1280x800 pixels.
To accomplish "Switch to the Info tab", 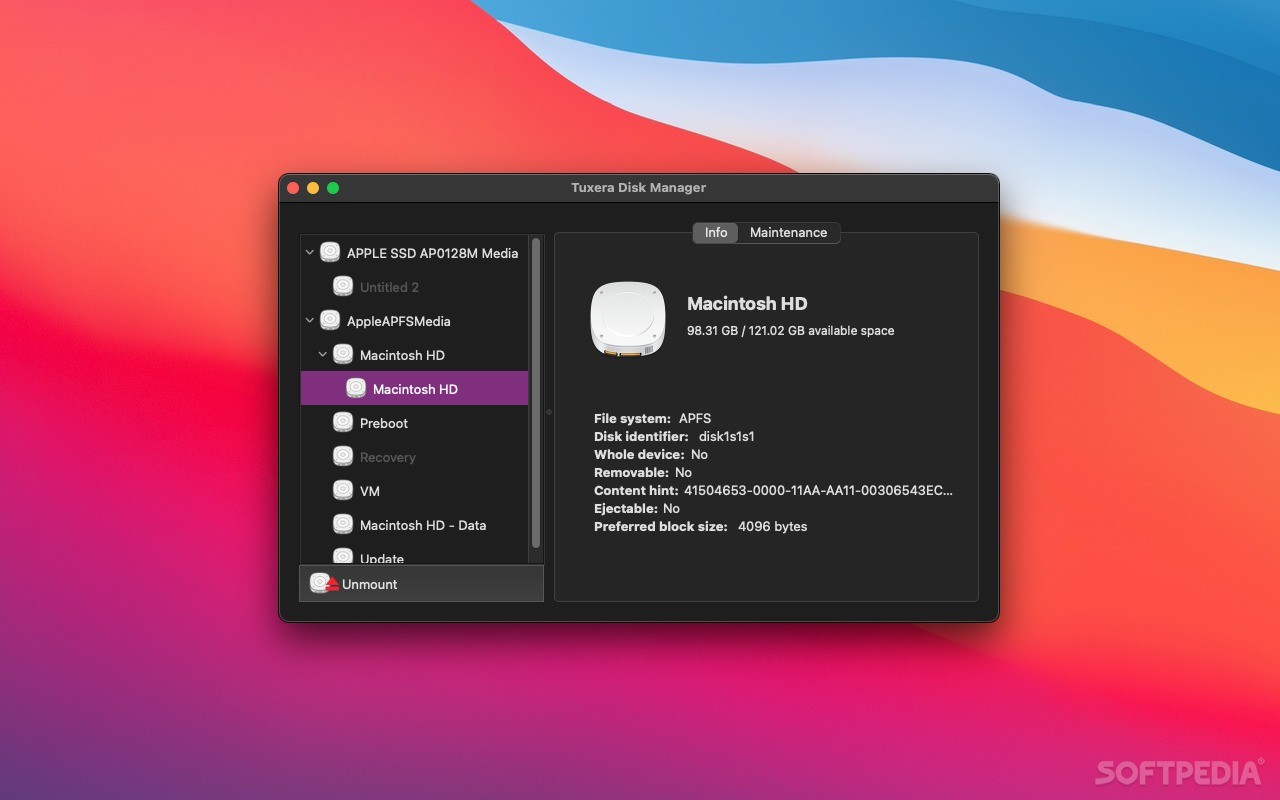I will pos(716,232).
